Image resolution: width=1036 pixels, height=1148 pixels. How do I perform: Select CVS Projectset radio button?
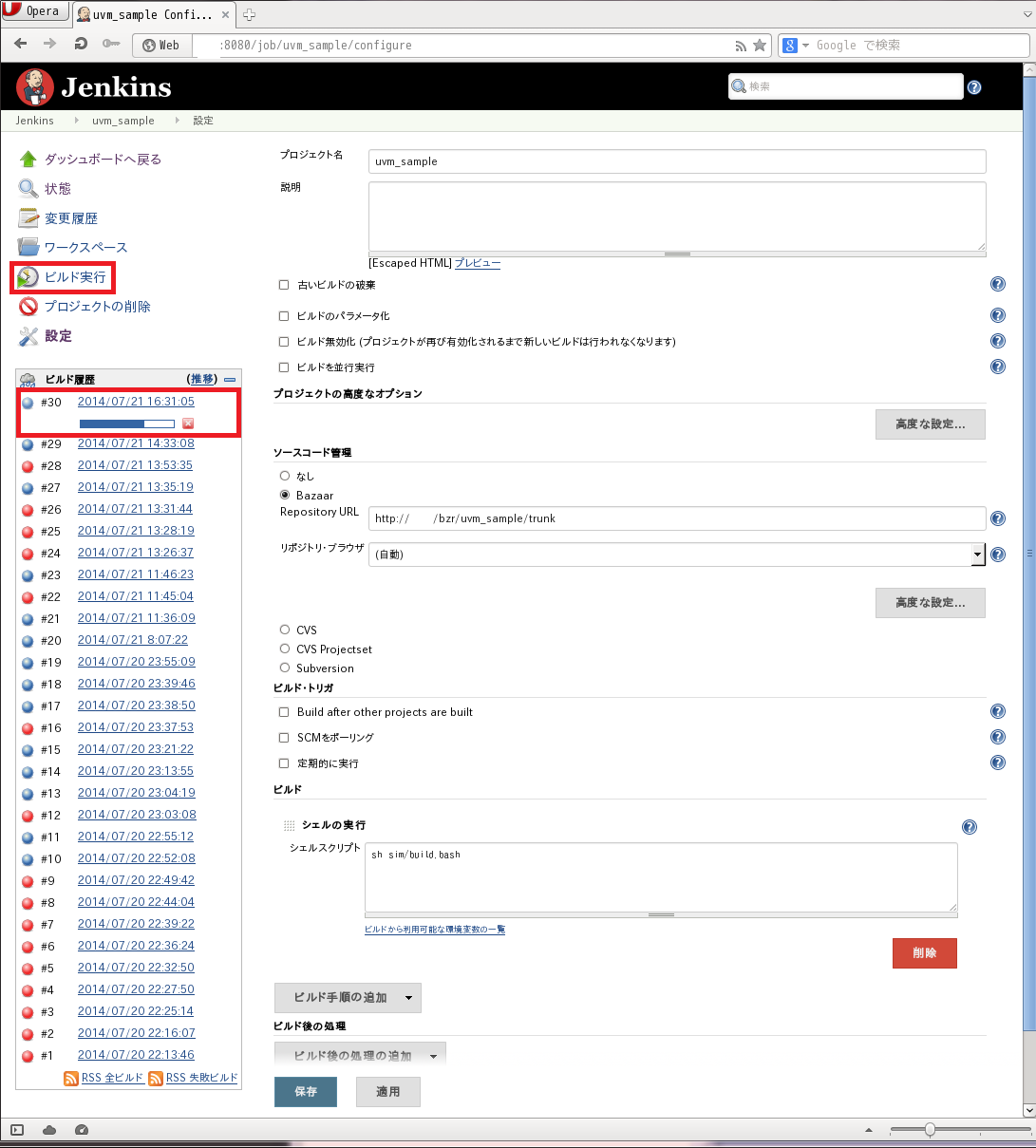[285, 649]
